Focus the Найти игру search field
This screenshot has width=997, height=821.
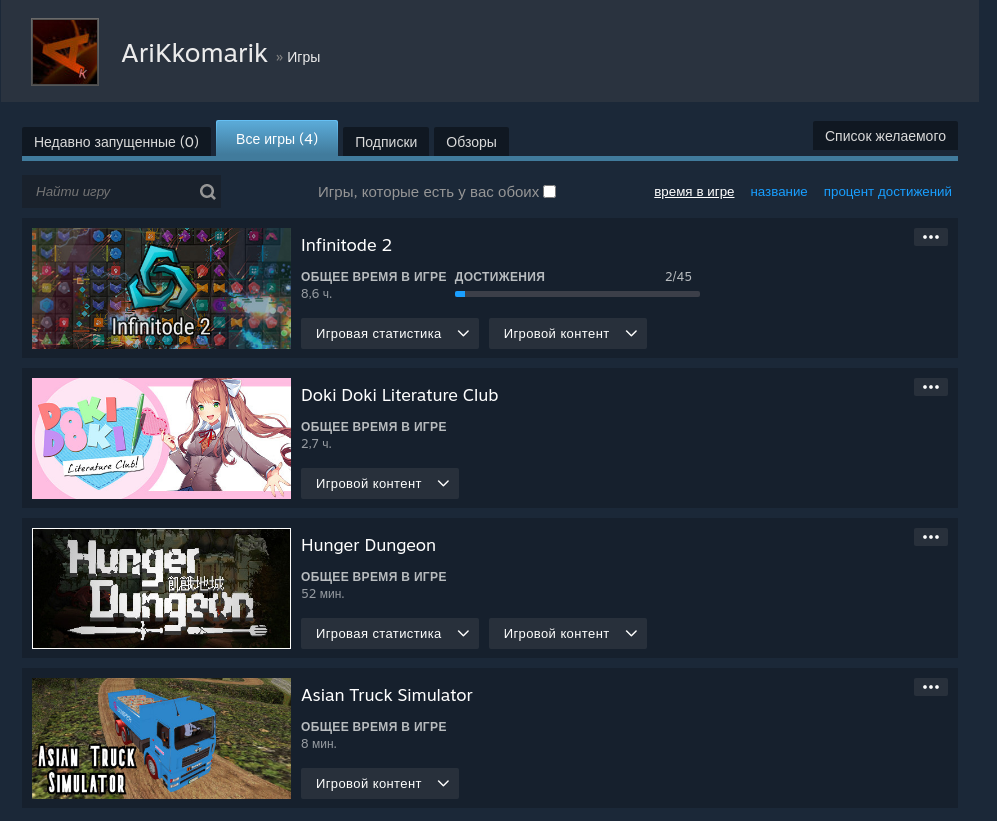pyautogui.click(x=111, y=191)
